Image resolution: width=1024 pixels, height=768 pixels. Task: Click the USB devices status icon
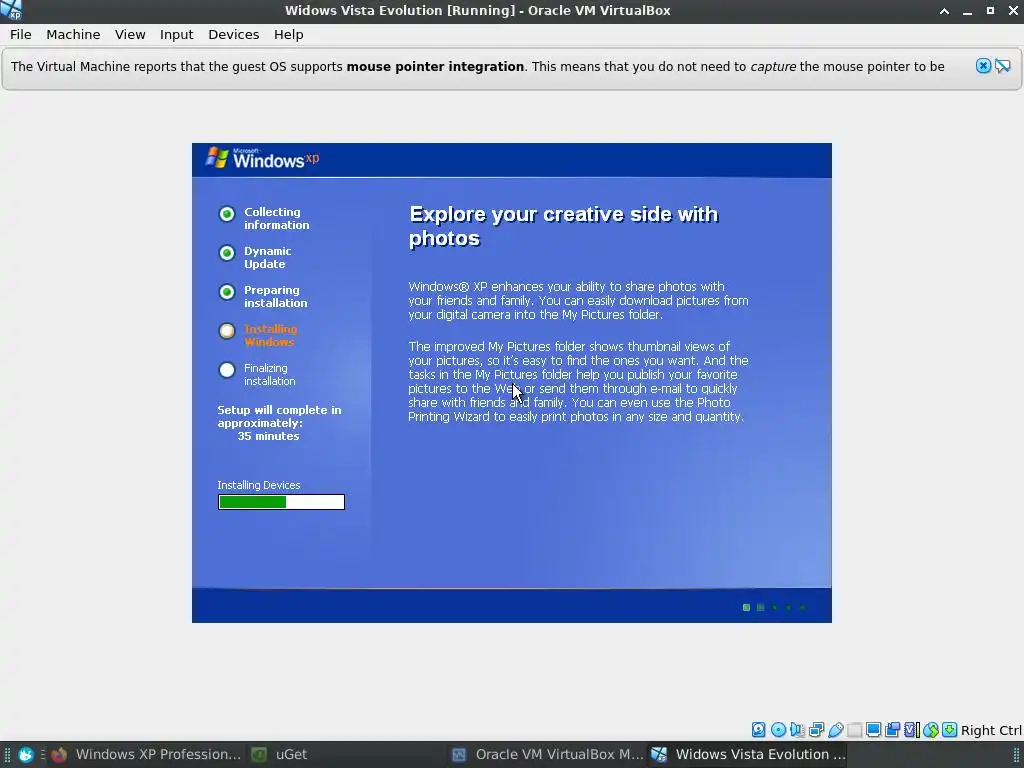click(x=835, y=729)
